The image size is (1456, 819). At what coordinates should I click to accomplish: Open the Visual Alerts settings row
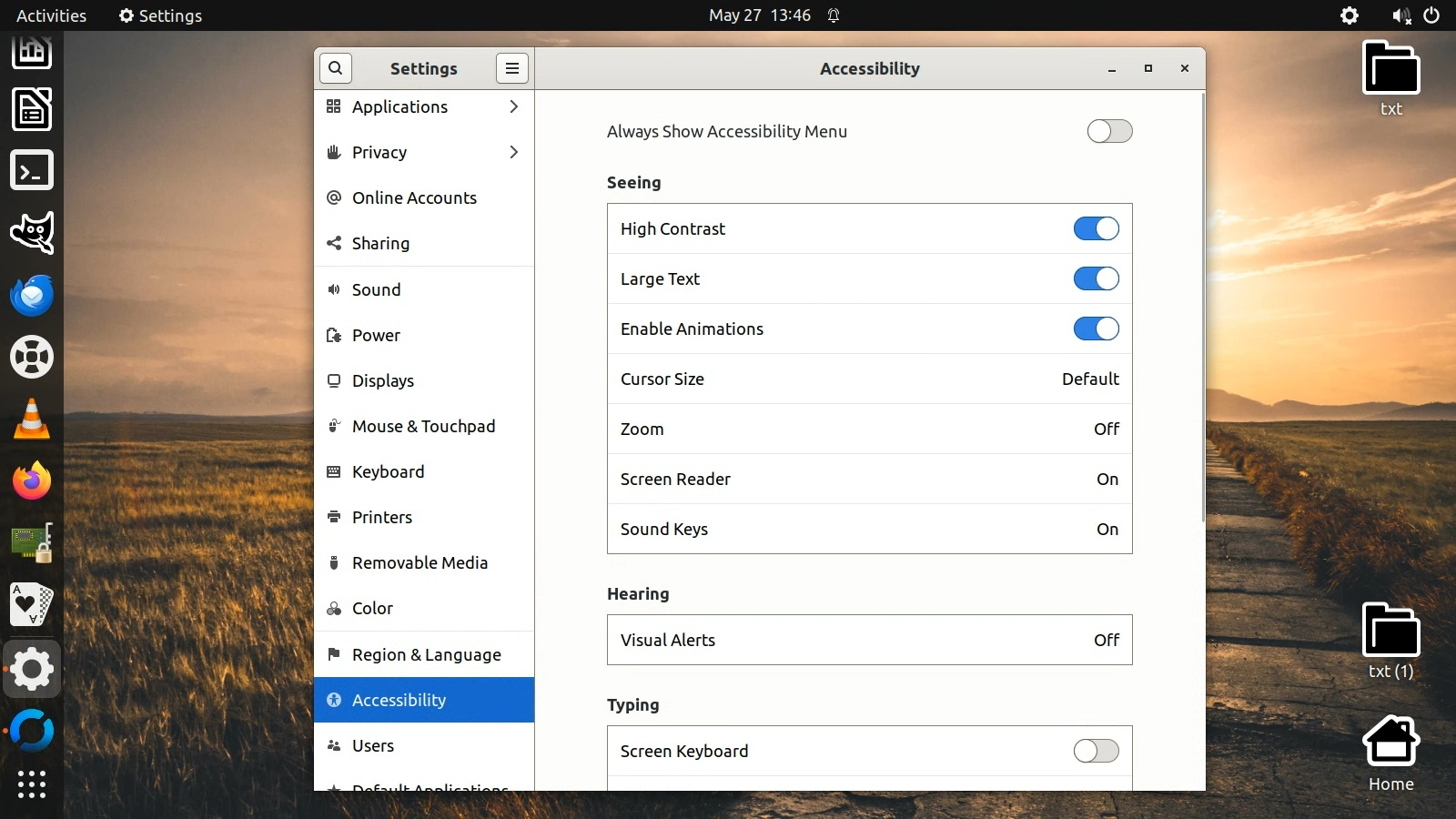click(x=869, y=640)
